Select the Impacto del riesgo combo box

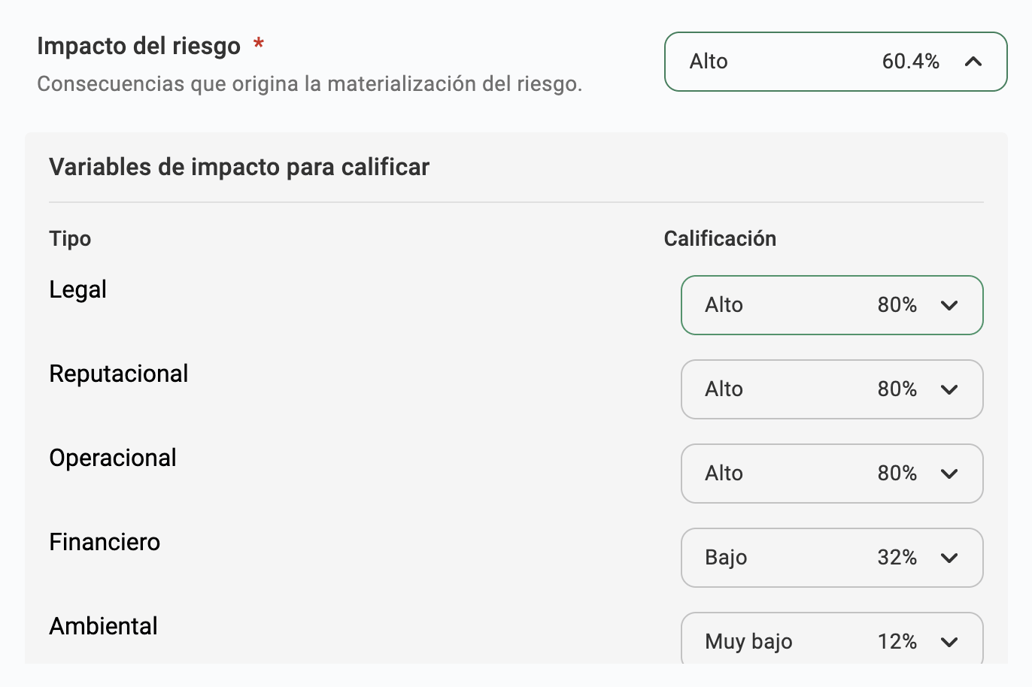pos(835,61)
